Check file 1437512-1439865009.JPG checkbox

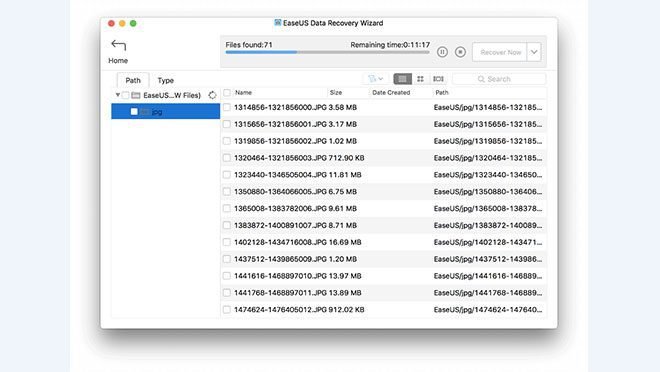click(x=227, y=259)
